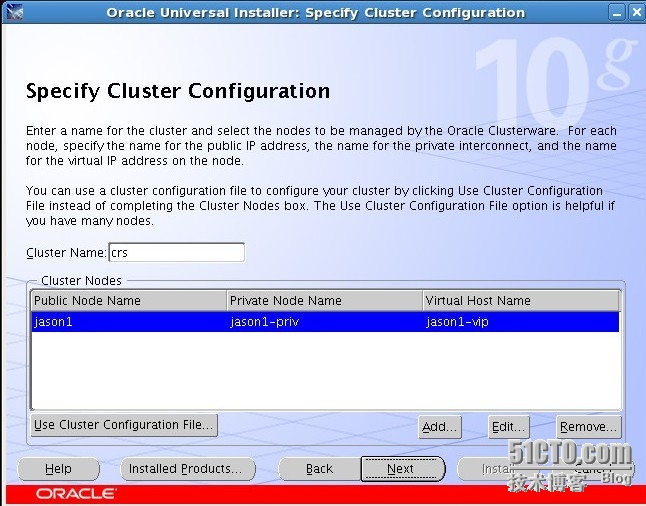Select the jason1-vip virtual host cell

point(521,321)
